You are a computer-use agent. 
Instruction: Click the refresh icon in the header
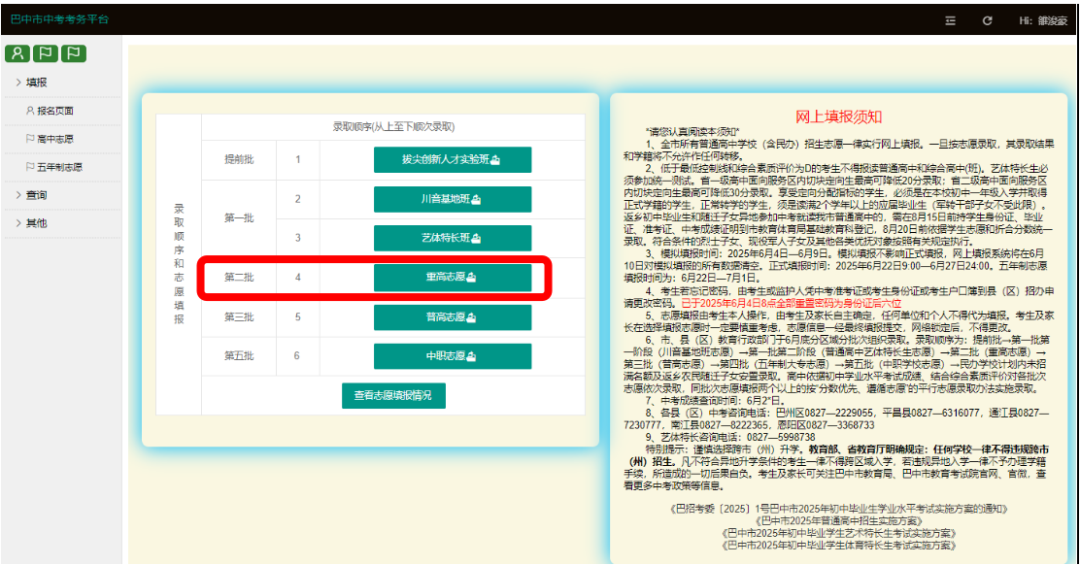pyautogui.click(x=987, y=20)
